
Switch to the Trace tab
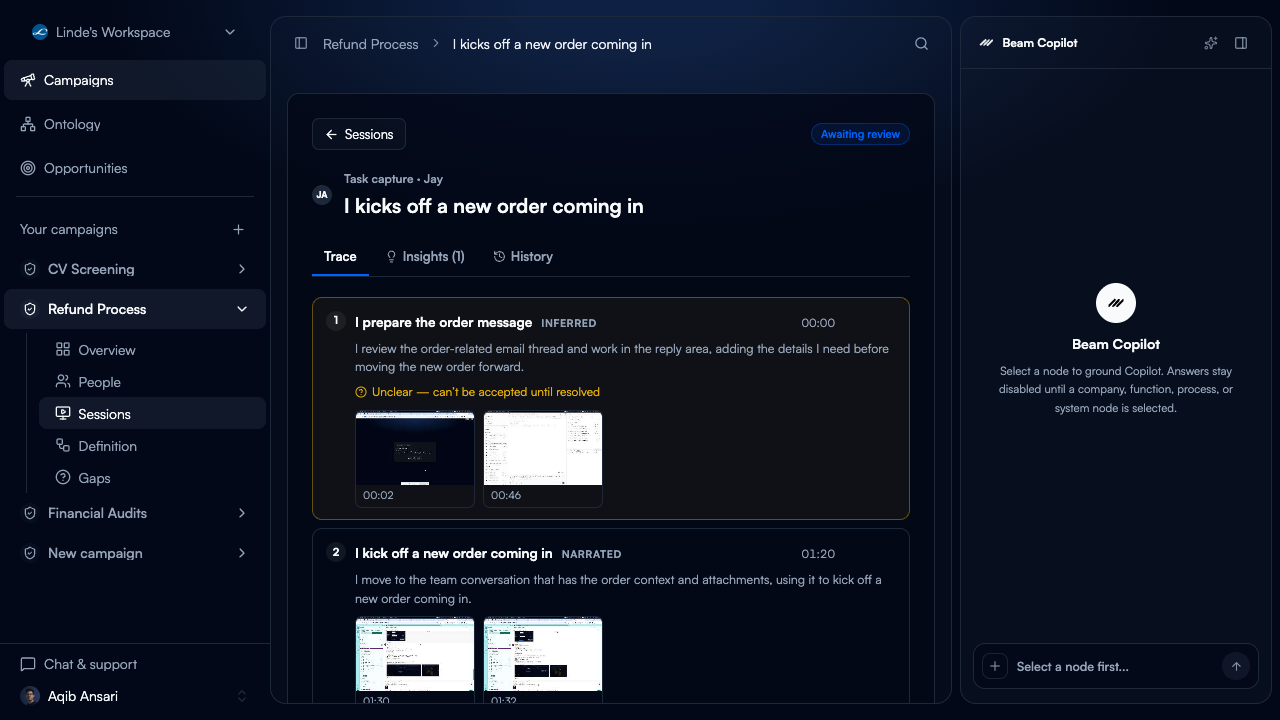[340, 256]
